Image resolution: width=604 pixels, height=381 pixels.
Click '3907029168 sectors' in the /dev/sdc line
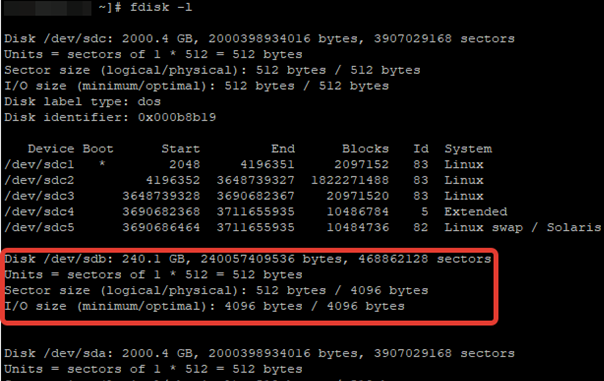click(x=444, y=39)
